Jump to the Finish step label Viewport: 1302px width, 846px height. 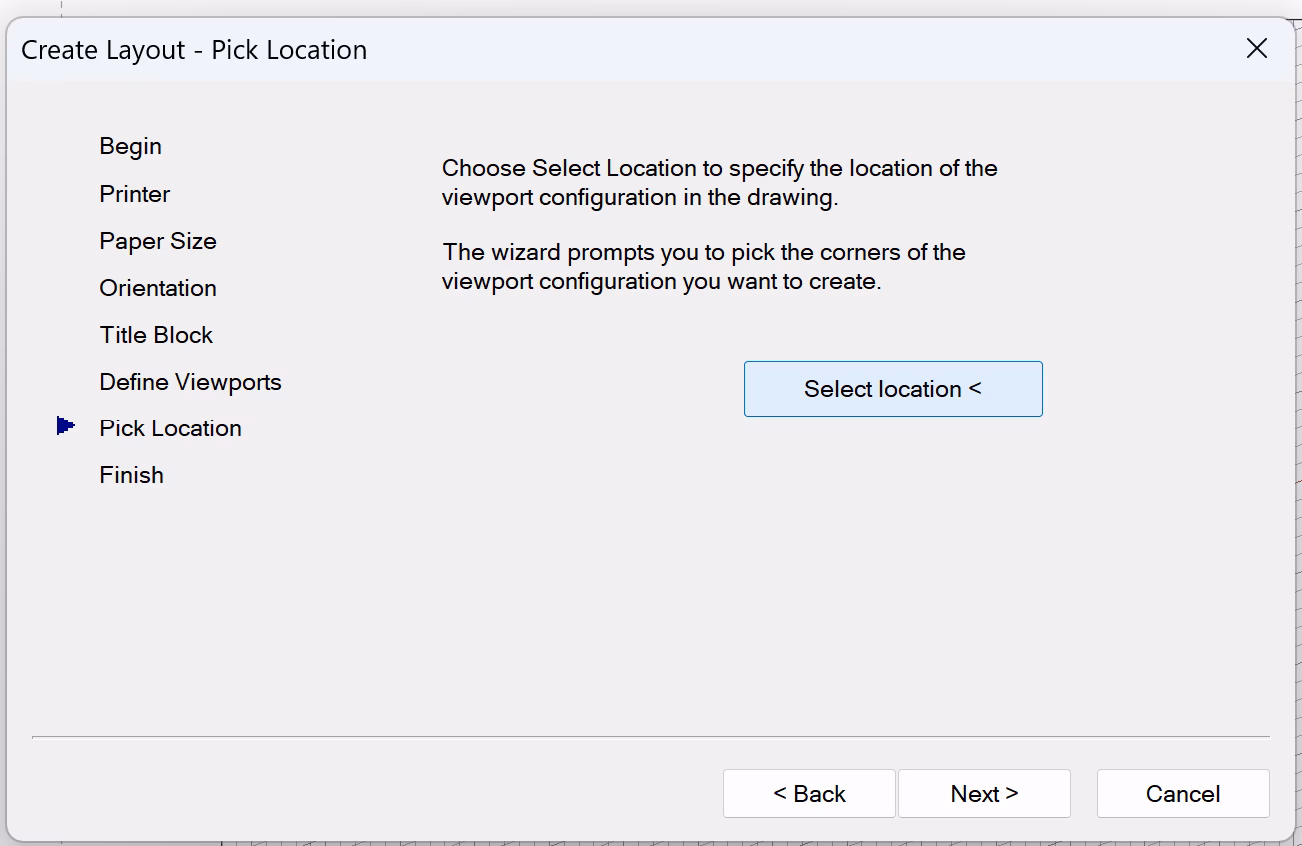click(x=132, y=475)
